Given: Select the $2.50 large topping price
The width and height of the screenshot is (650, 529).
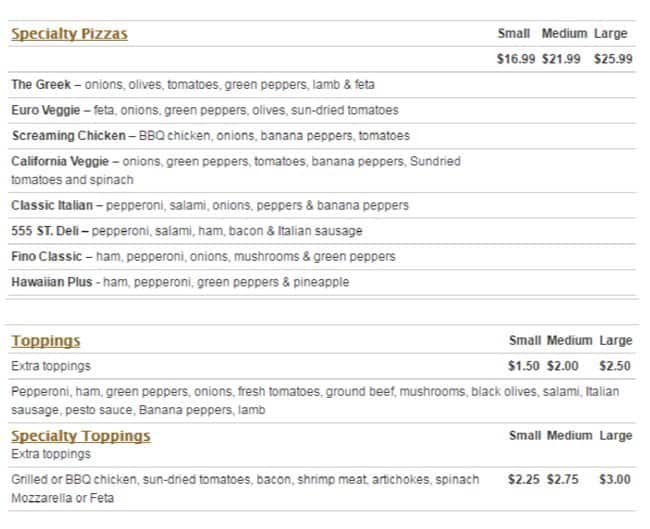Looking at the screenshot, I should click(615, 366).
